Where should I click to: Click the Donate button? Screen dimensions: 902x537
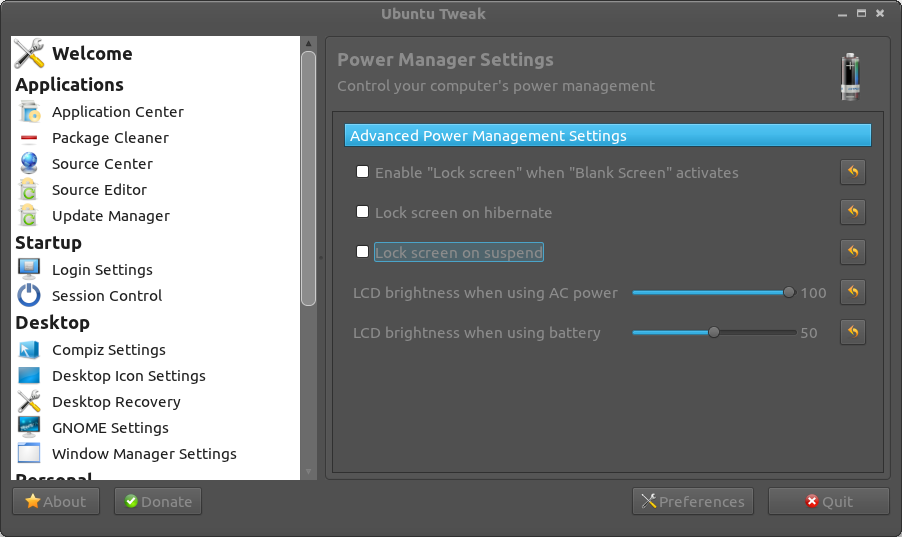tap(158, 501)
